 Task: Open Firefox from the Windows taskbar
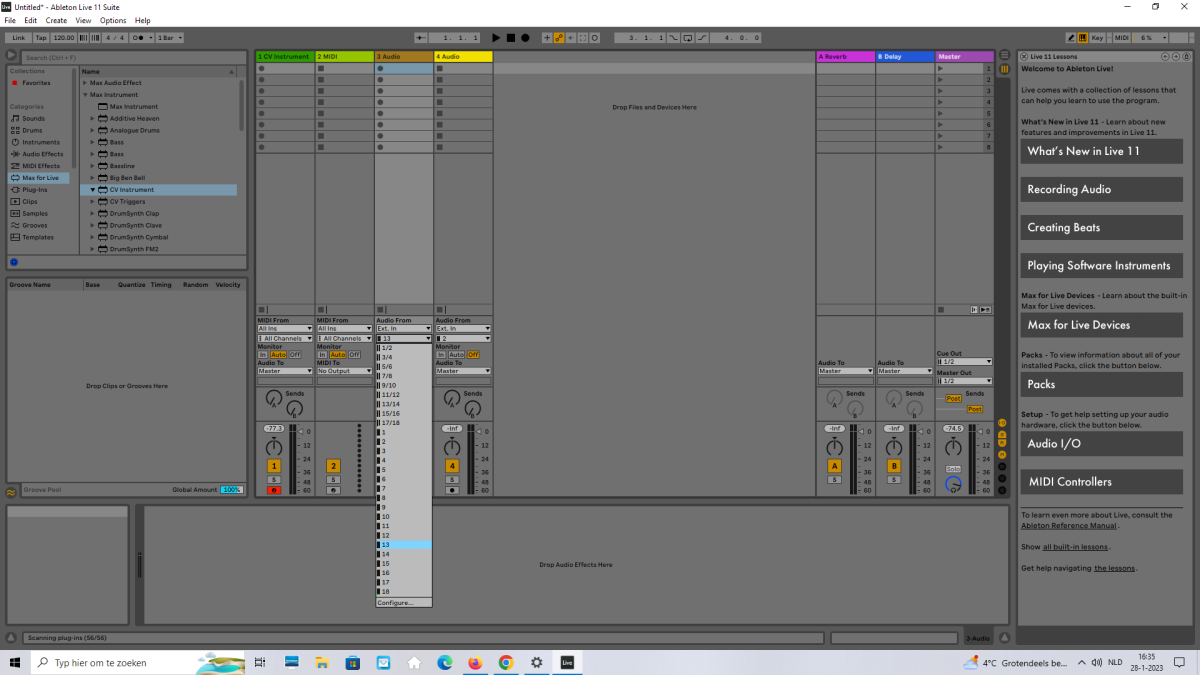(475, 662)
